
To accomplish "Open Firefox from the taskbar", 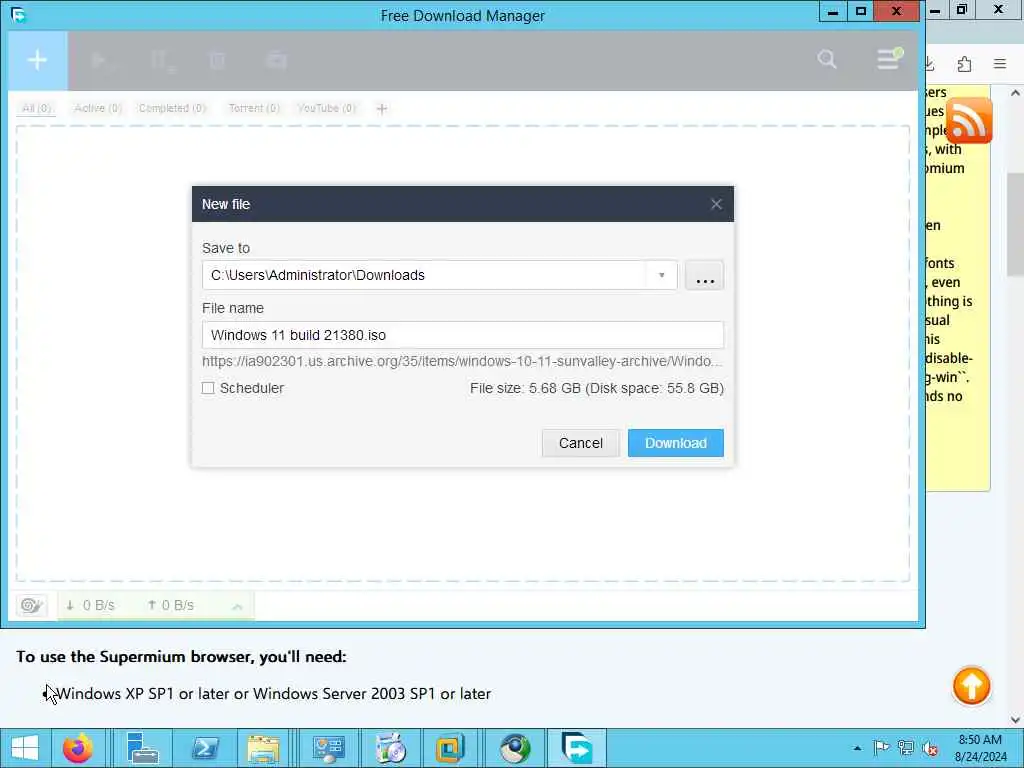I will [78, 748].
